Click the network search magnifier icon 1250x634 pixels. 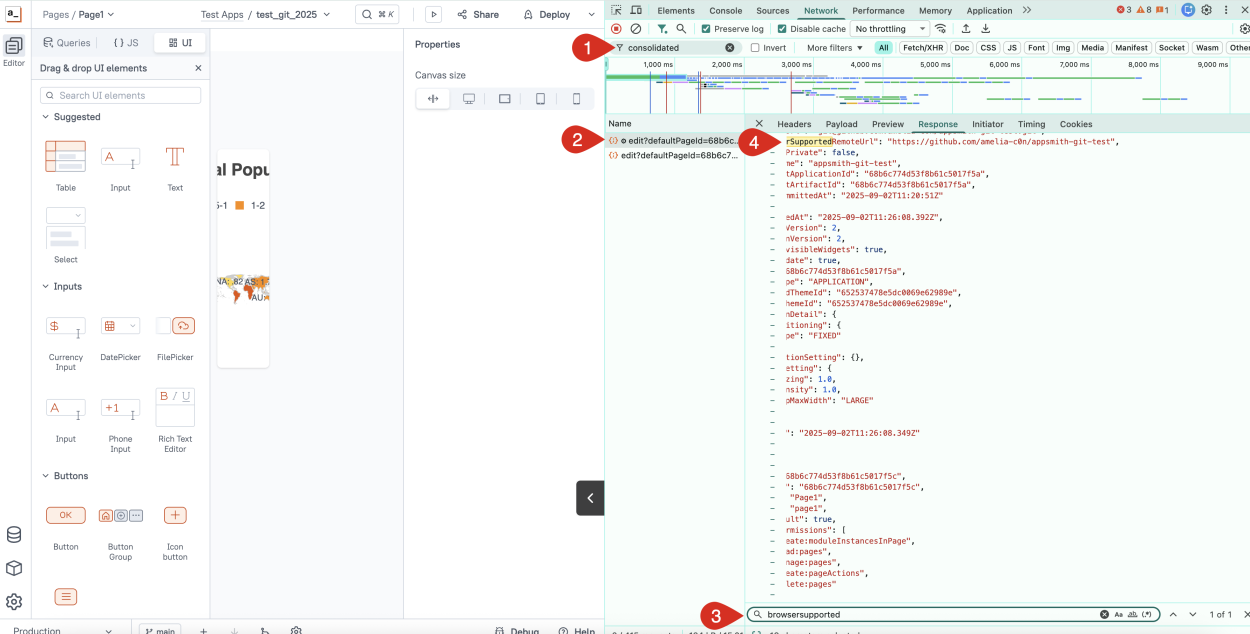point(683,29)
